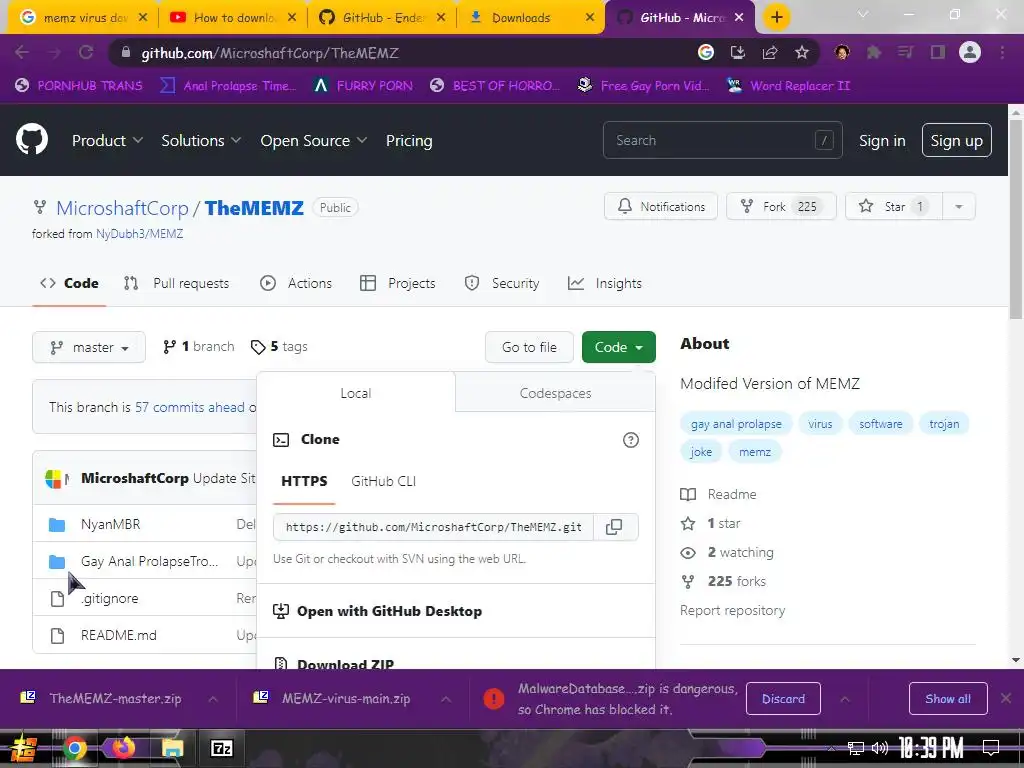Open forked source NyDubh3/MEMZ link
The image size is (1024, 768).
140,234
